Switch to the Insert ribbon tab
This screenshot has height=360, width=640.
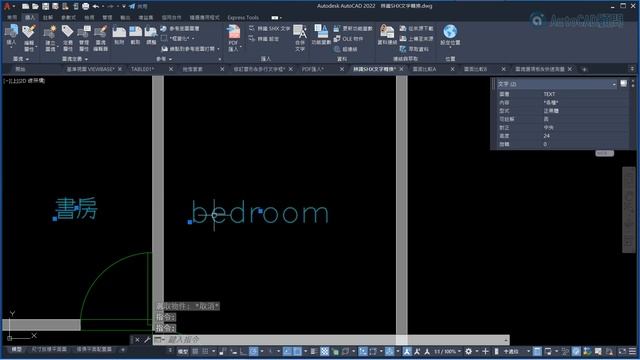coord(30,18)
